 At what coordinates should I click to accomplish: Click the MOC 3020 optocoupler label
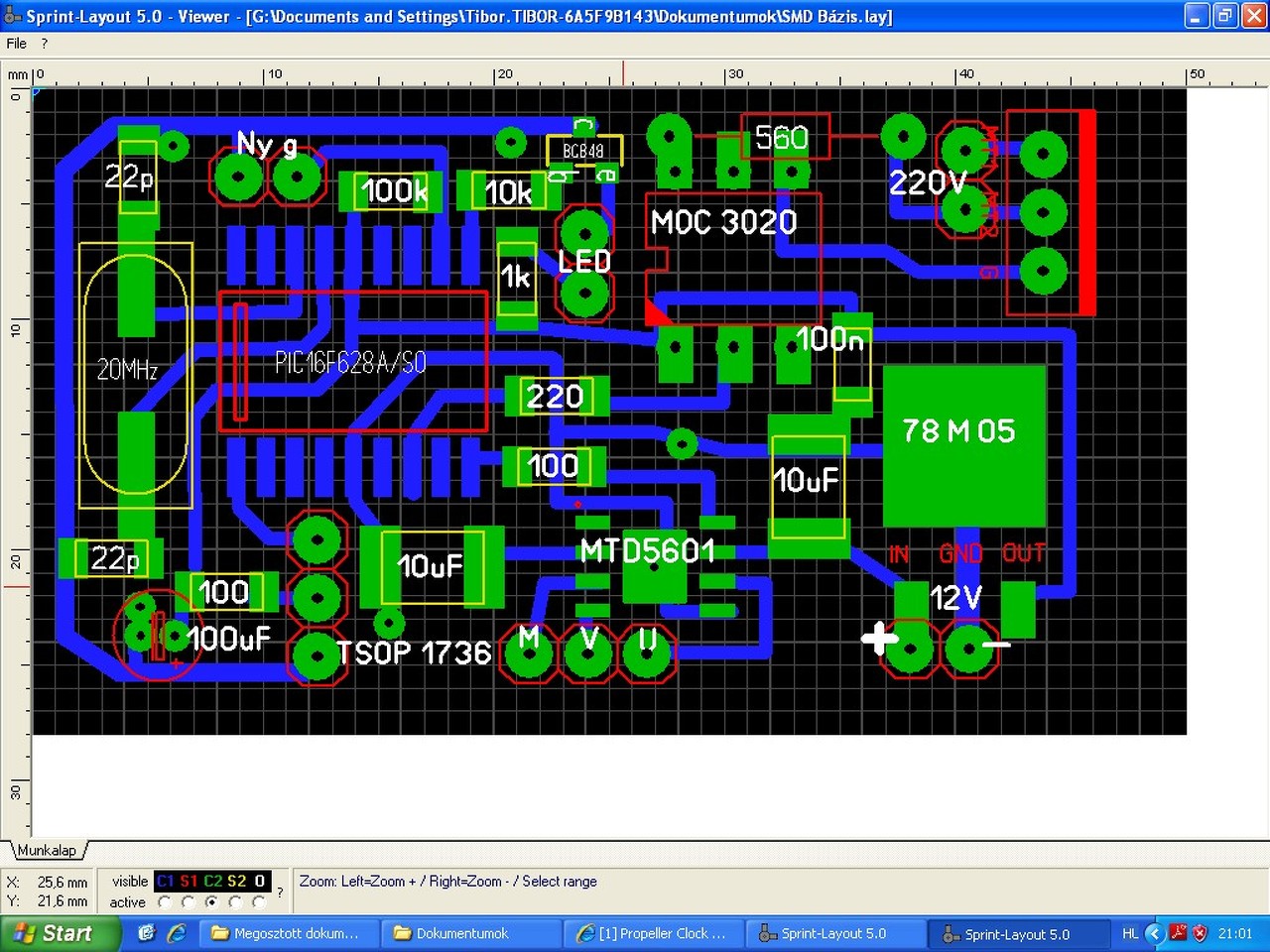(723, 222)
